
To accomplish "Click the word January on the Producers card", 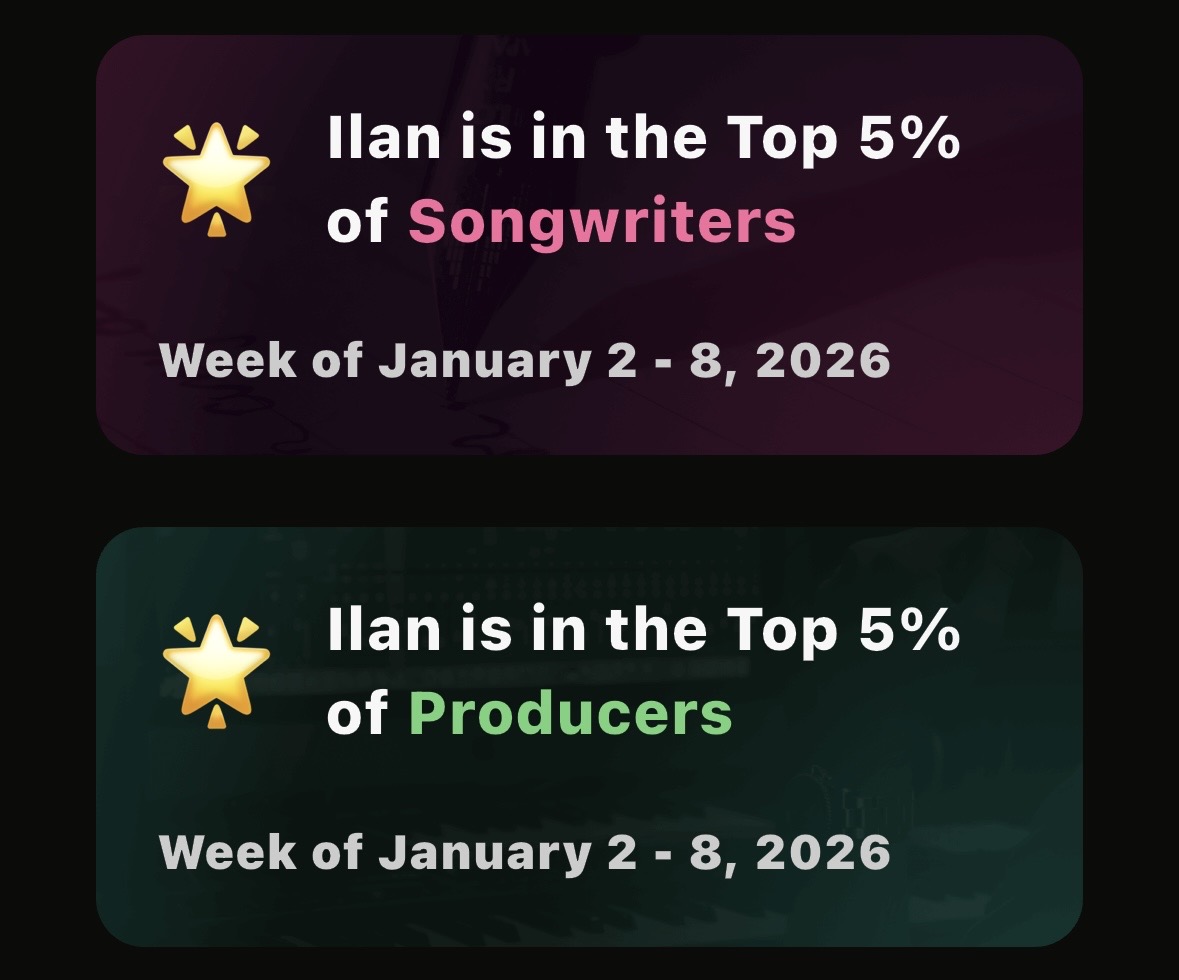I will pyautogui.click(x=484, y=852).
